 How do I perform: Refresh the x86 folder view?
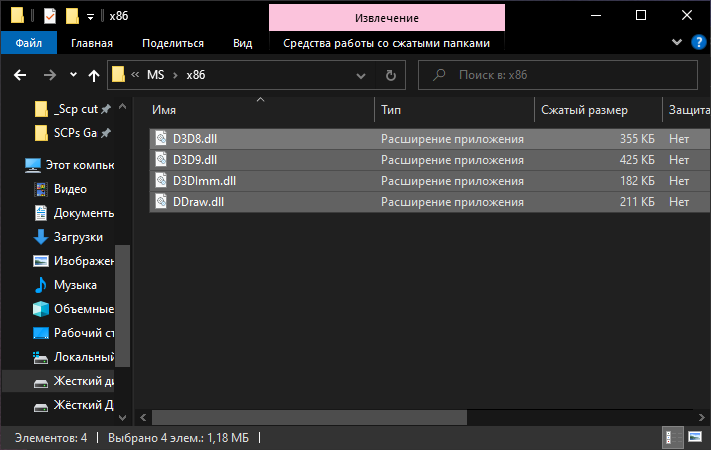tap(390, 75)
